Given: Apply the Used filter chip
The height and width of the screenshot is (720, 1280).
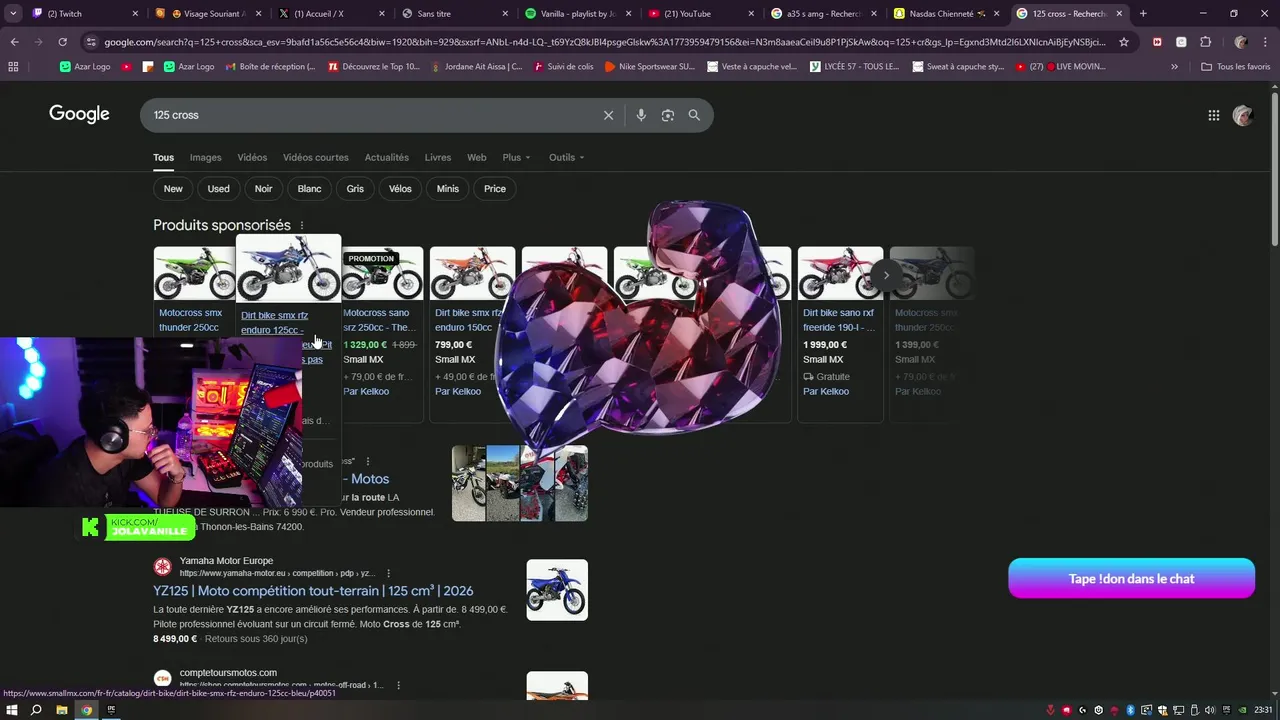Looking at the screenshot, I should point(218,189).
